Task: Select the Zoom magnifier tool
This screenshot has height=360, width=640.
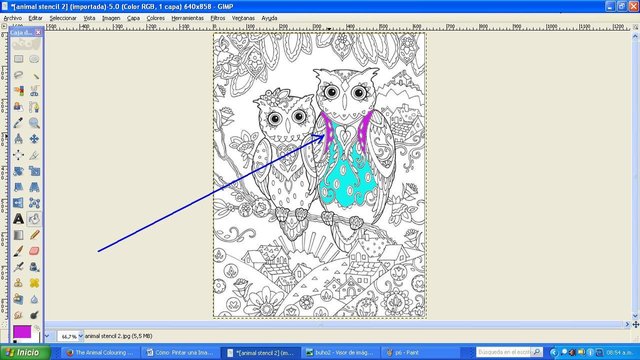Action: click(x=34, y=123)
